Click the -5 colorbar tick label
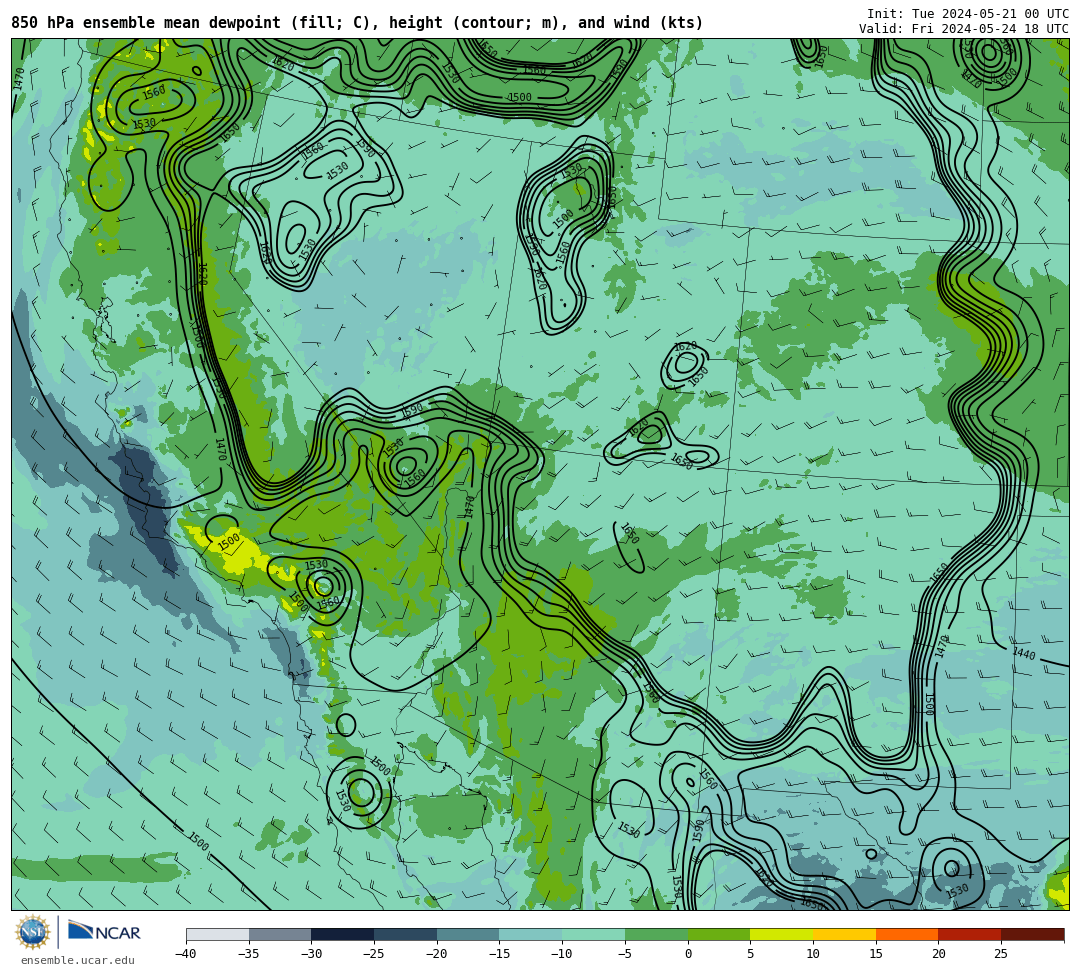 point(625,954)
